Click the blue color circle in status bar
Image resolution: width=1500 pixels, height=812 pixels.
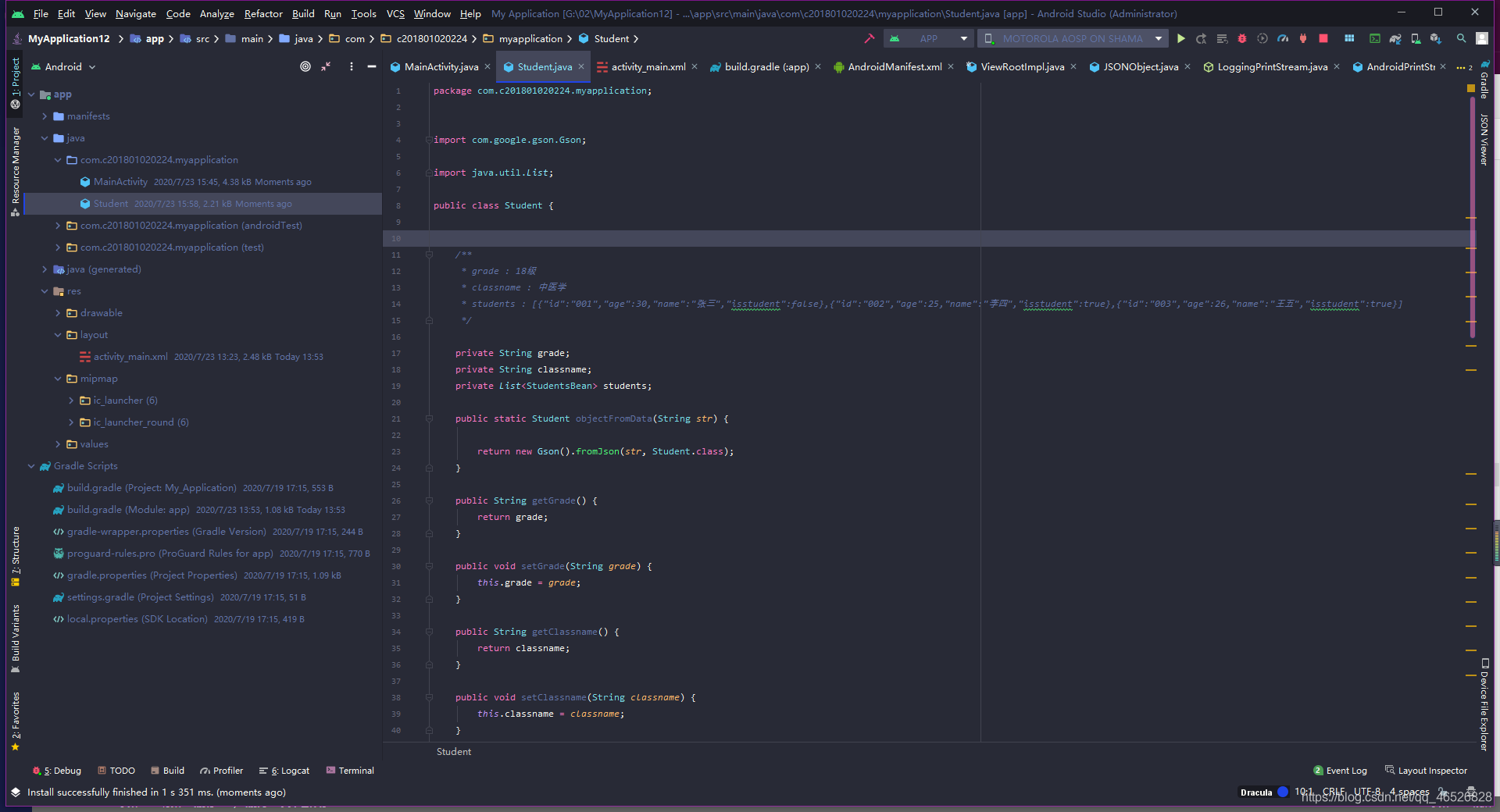coord(1283,792)
